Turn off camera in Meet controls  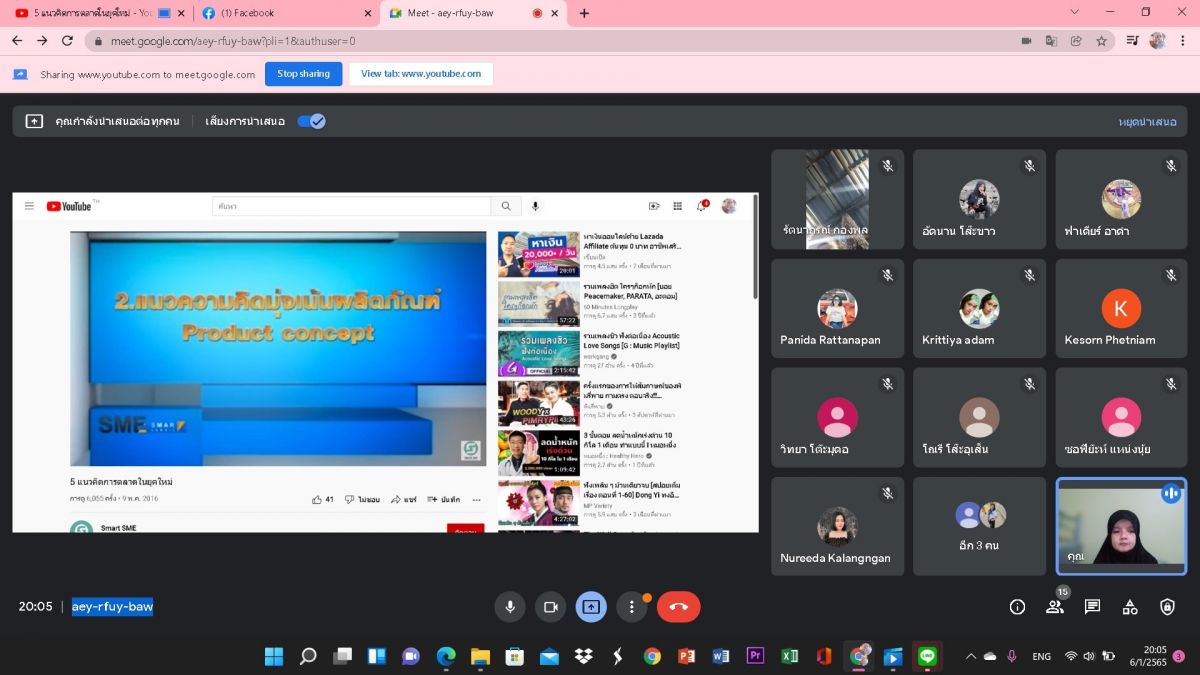pyautogui.click(x=550, y=607)
